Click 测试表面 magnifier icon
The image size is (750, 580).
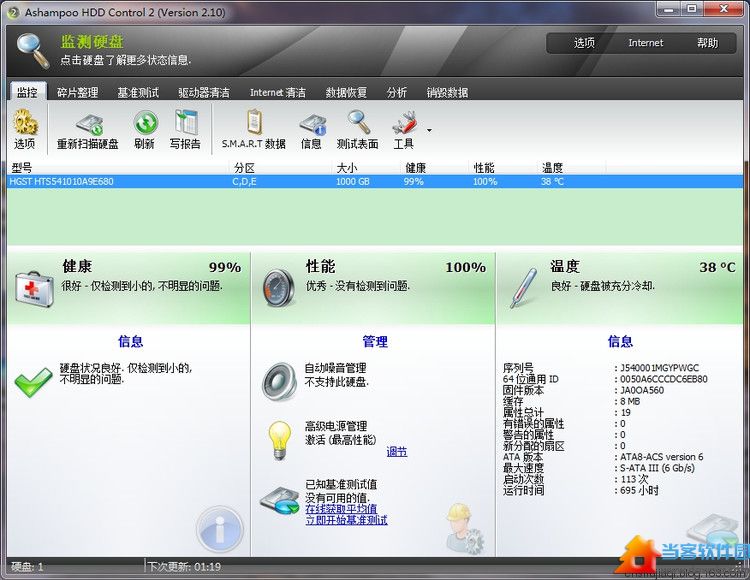click(x=359, y=122)
